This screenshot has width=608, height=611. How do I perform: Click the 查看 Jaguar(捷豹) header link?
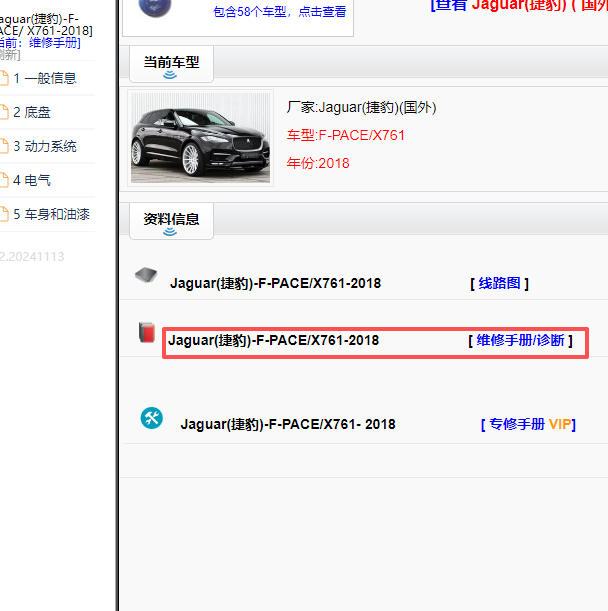click(519, 5)
